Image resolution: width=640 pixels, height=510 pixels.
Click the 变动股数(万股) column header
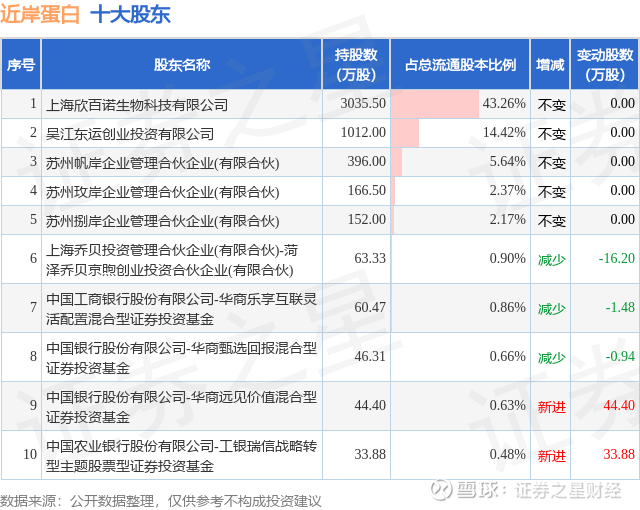(x=605, y=64)
